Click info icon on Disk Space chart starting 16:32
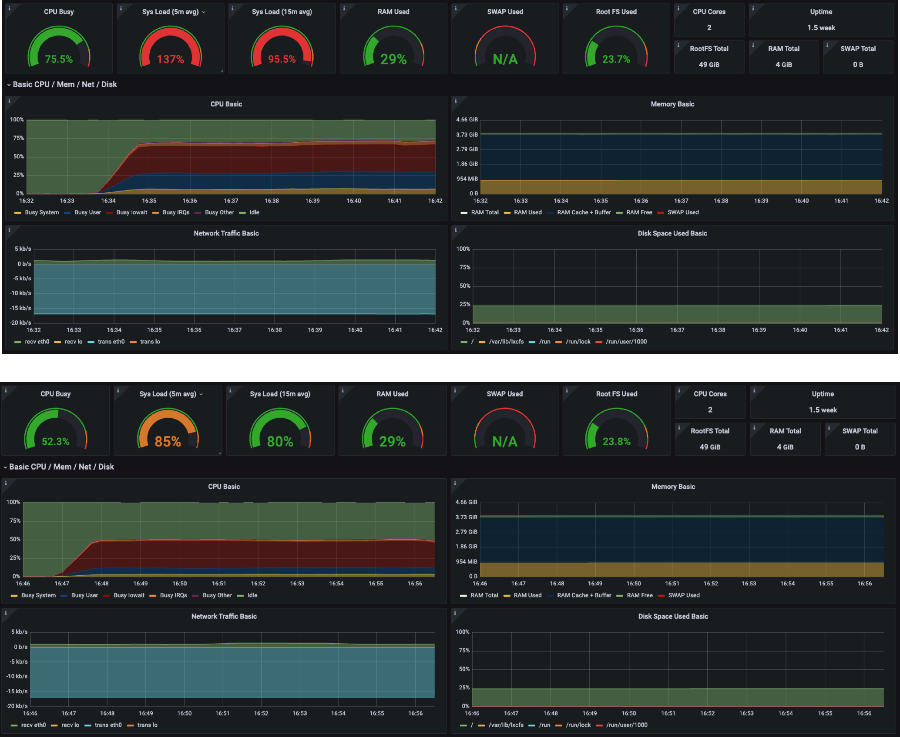This screenshot has height=737, width=900. coord(456,230)
